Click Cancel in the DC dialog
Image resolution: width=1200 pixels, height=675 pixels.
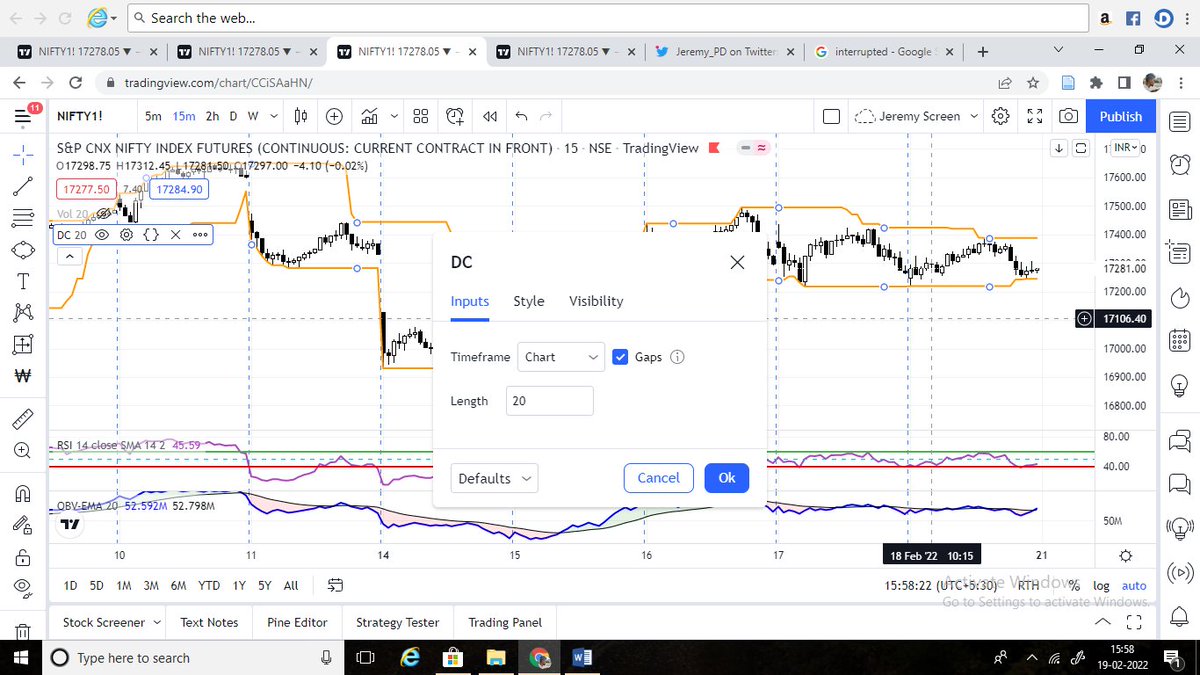click(x=658, y=478)
